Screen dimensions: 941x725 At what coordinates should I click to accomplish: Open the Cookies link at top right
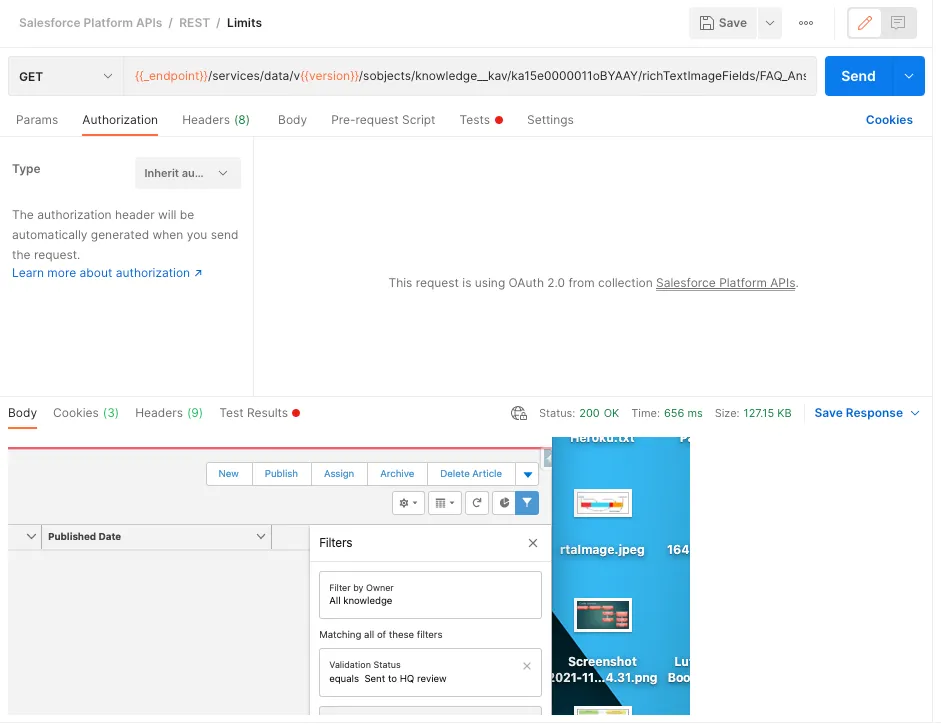(x=888, y=119)
